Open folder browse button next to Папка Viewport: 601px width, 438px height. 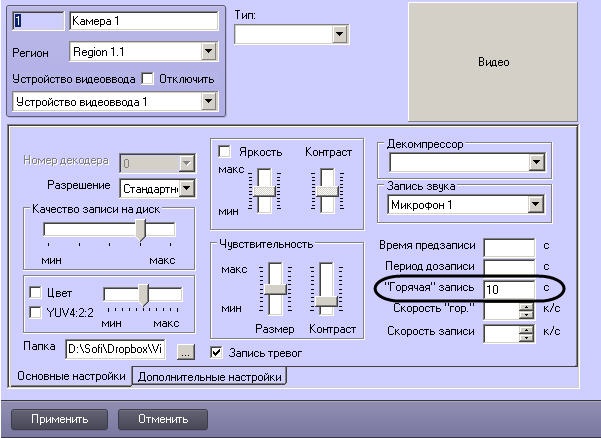click(186, 352)
